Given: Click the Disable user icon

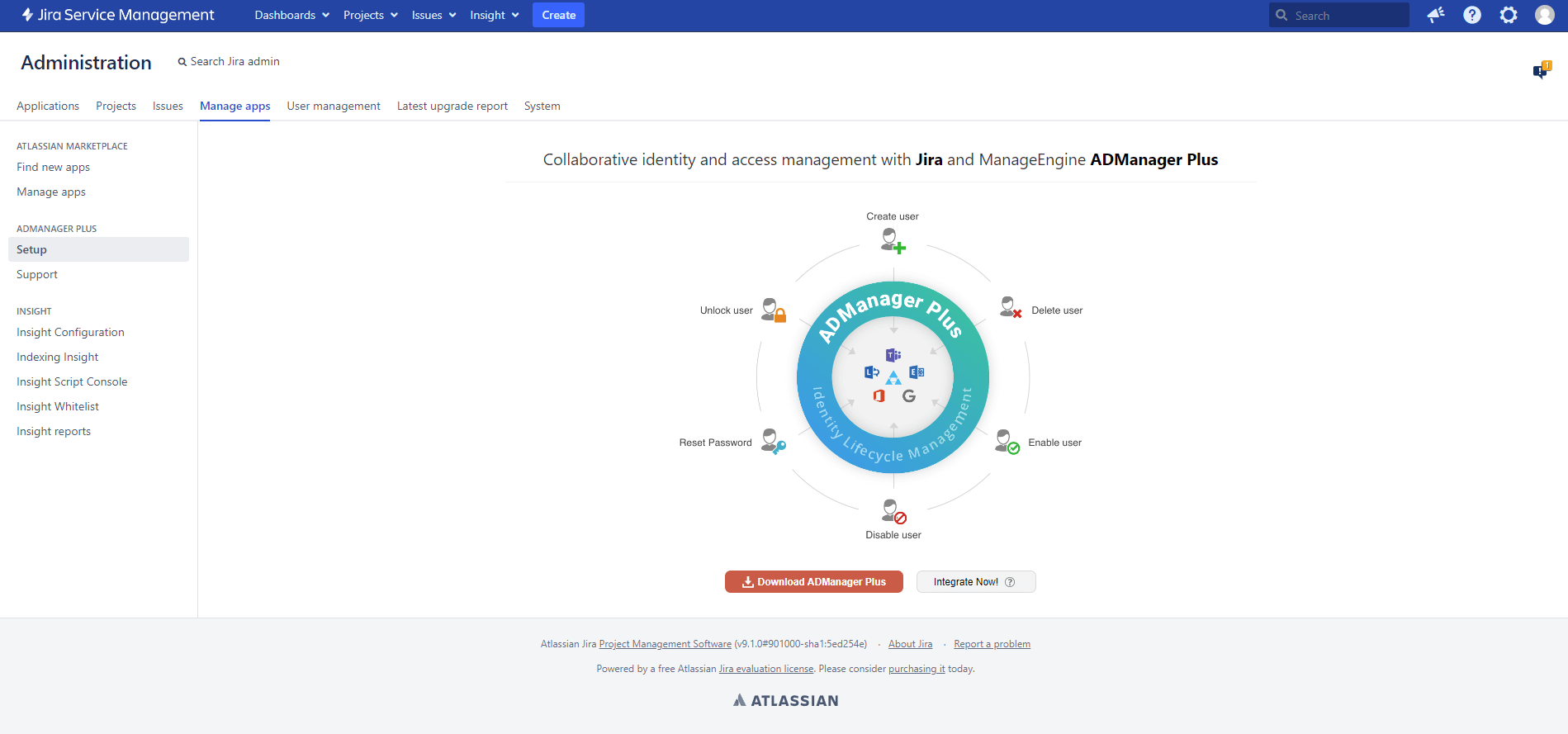Looking at the screenshot, I should 894,511.
